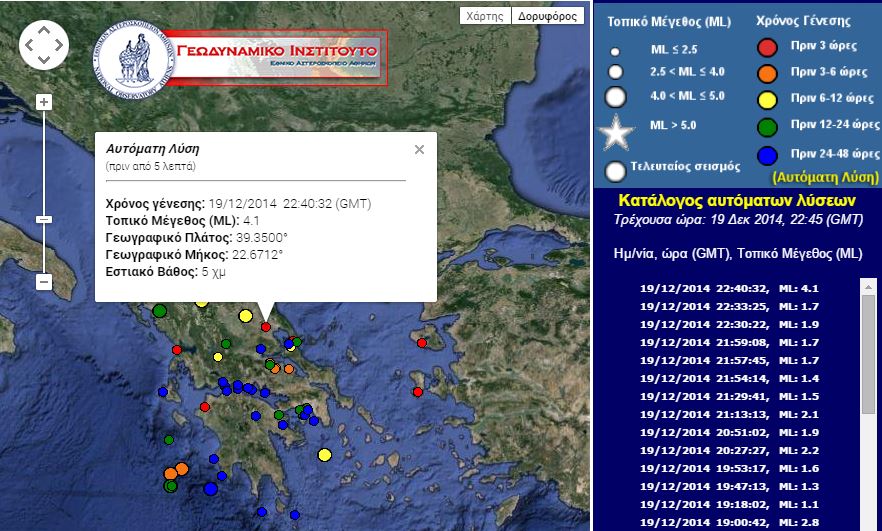The height and width of the screenshot is (531, 882).
Task: Select the large green marker in northwest Greece
Action: click(x=160, y=310)
